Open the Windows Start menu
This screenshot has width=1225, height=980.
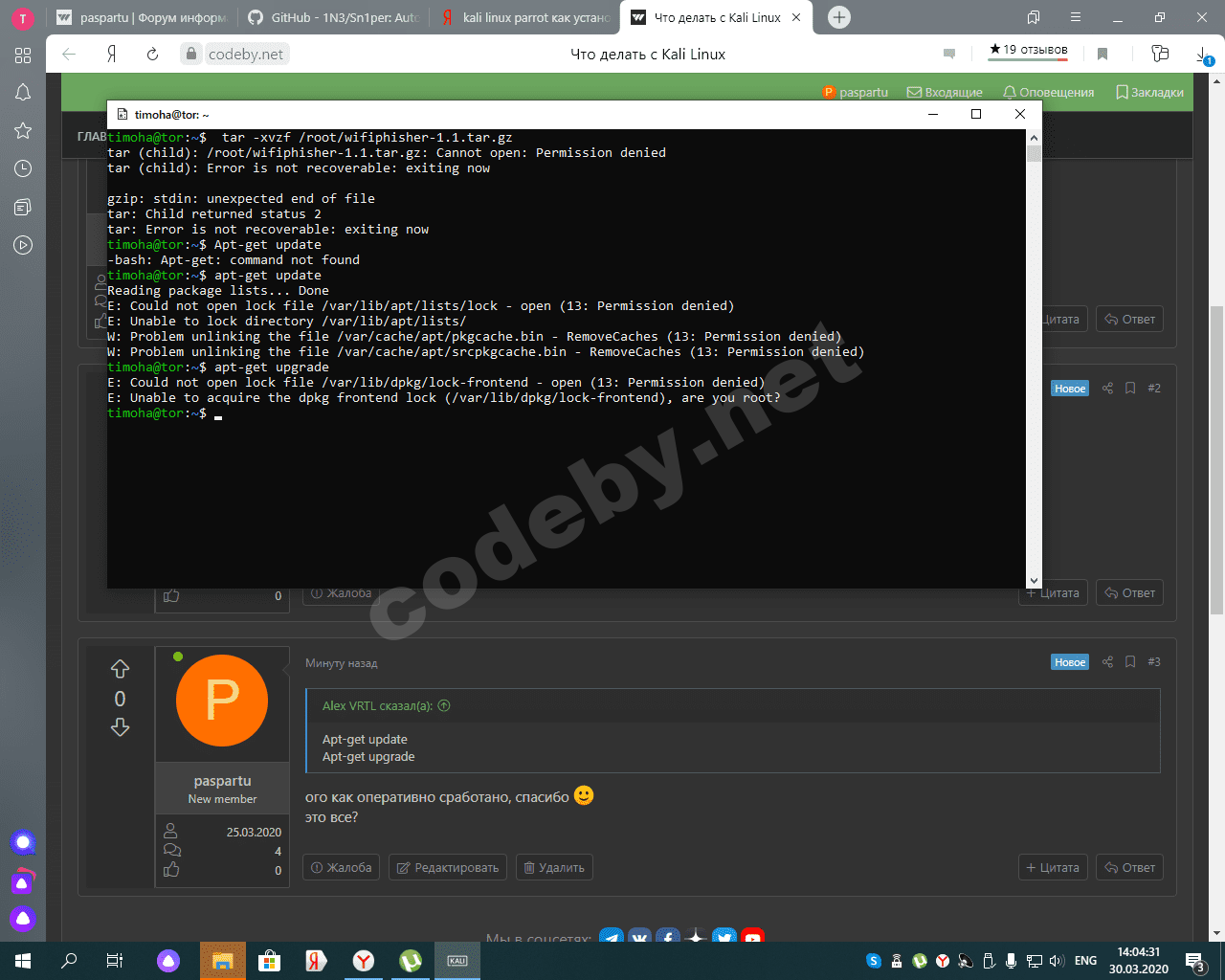click(x=23, y=961)
